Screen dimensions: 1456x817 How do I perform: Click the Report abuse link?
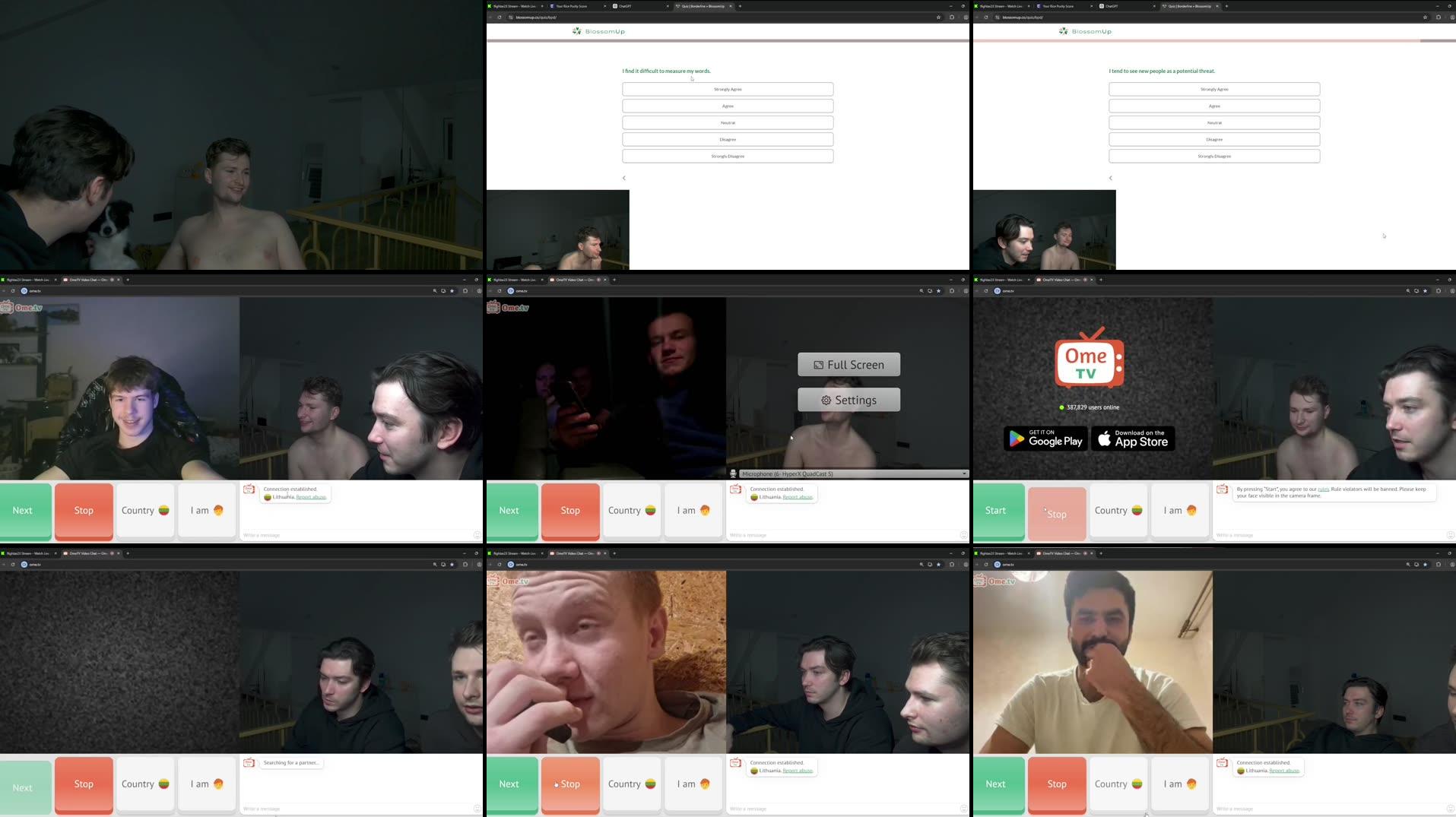click(x=798, y=497)
